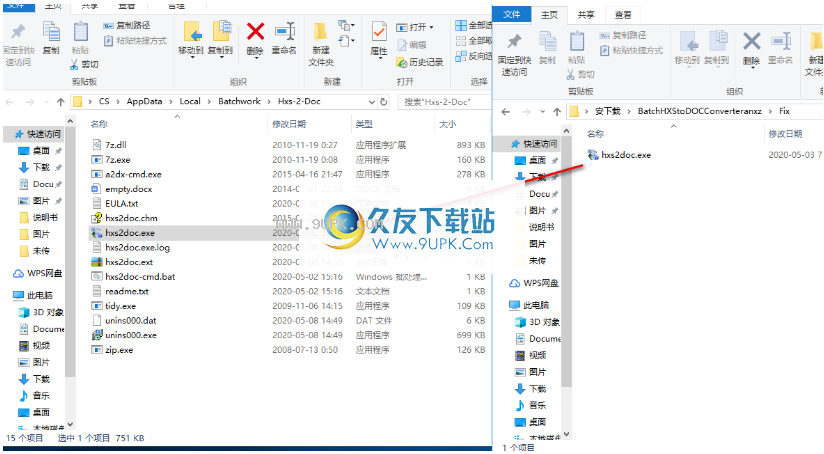
Task: Open History button in left window ribbon
Action: click(x=419, y=63)
